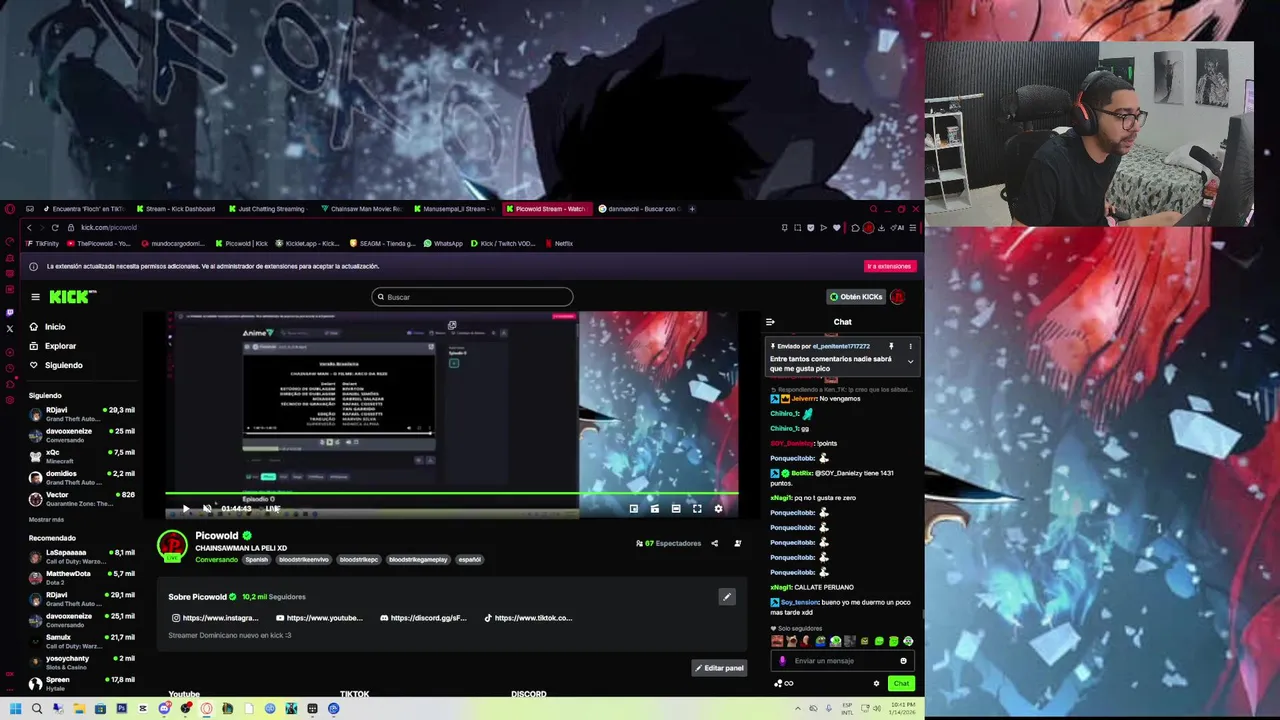Click the Editar panel button
This screenshot has height=720, width=1280.
pos(719,668)
